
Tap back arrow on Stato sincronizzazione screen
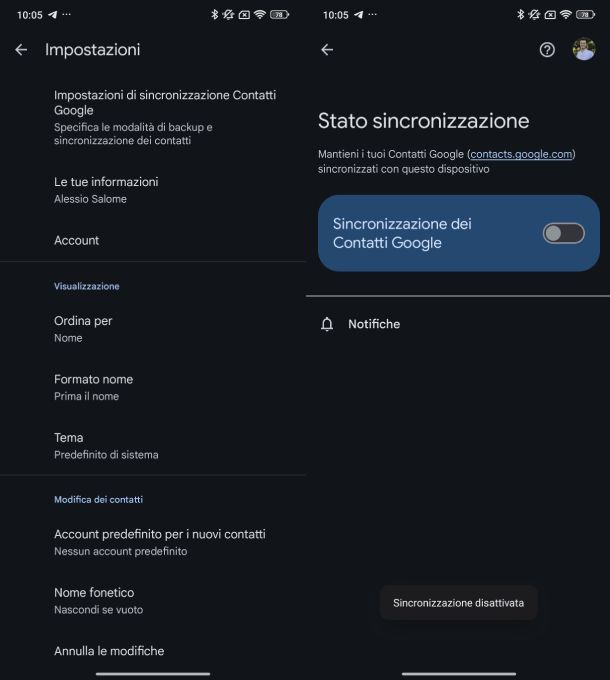click(x=327, y=49)
